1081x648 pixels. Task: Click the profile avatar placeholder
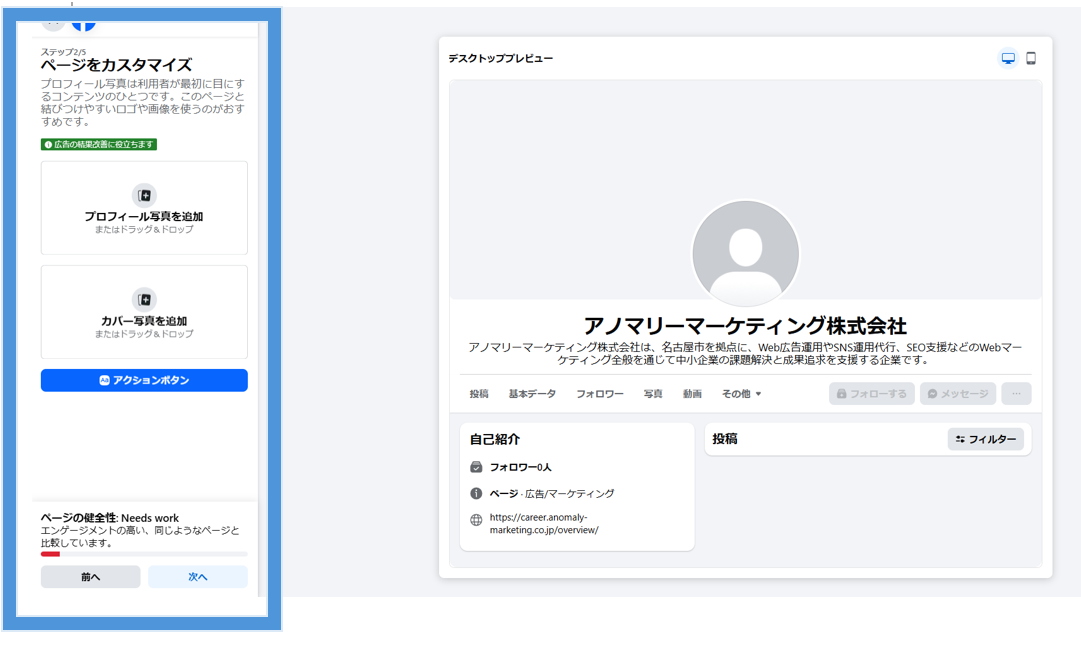click(x=745, y=254)
